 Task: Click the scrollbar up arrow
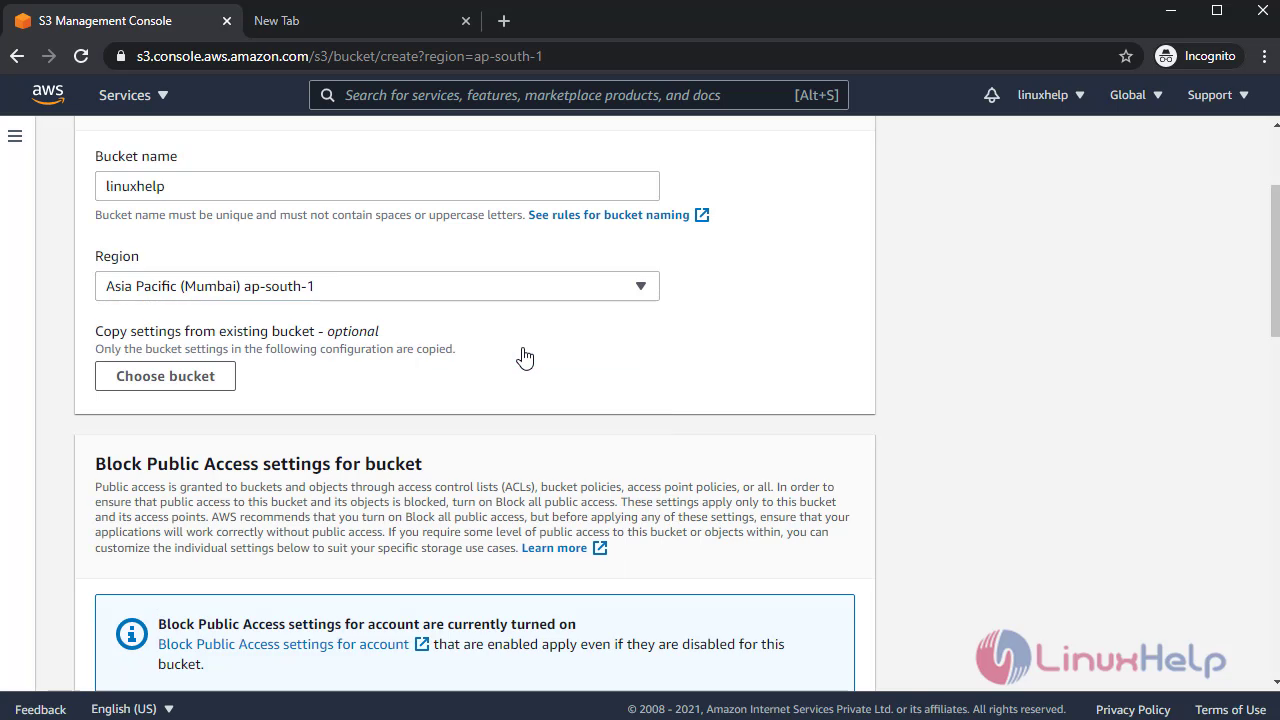(1275, 124)
